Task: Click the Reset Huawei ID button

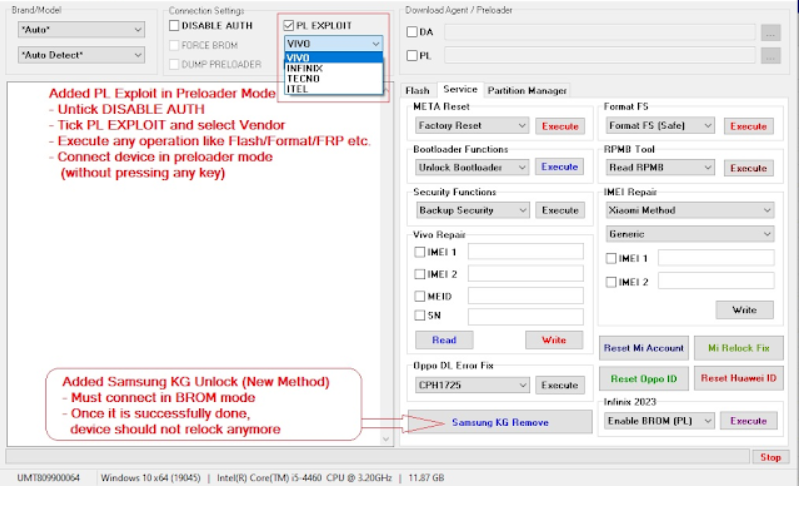Action: (739, 378)
